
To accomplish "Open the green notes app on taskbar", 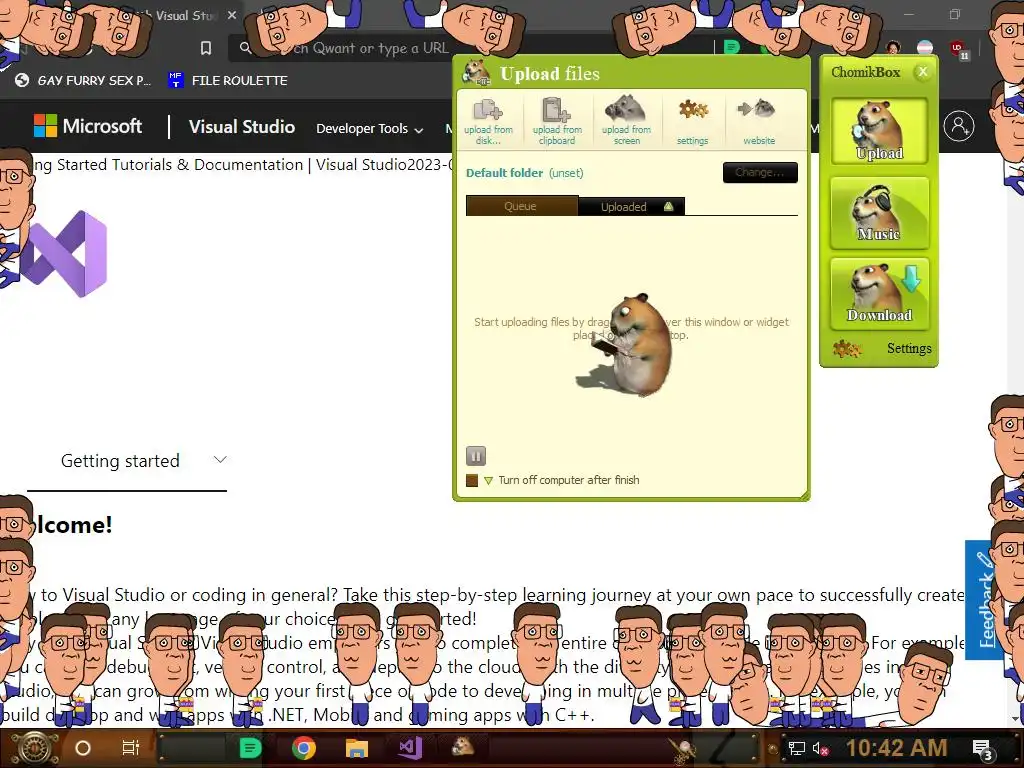I will [250, 748].
